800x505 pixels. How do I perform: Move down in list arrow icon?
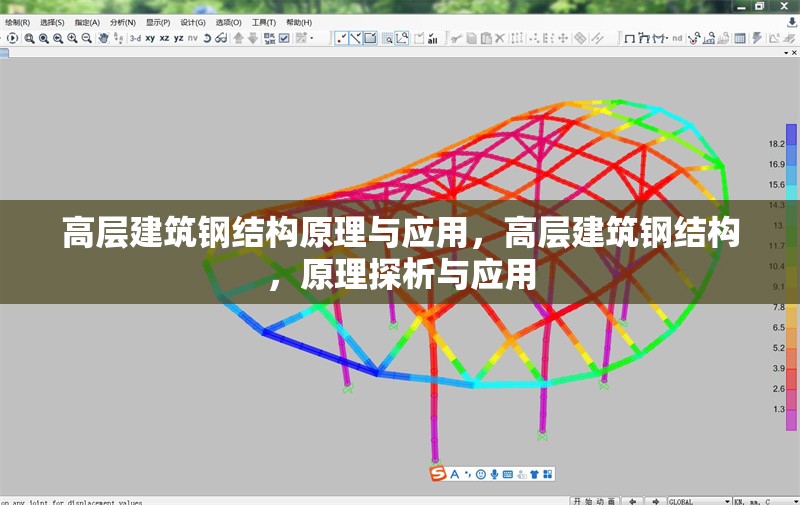pos(253,38)
